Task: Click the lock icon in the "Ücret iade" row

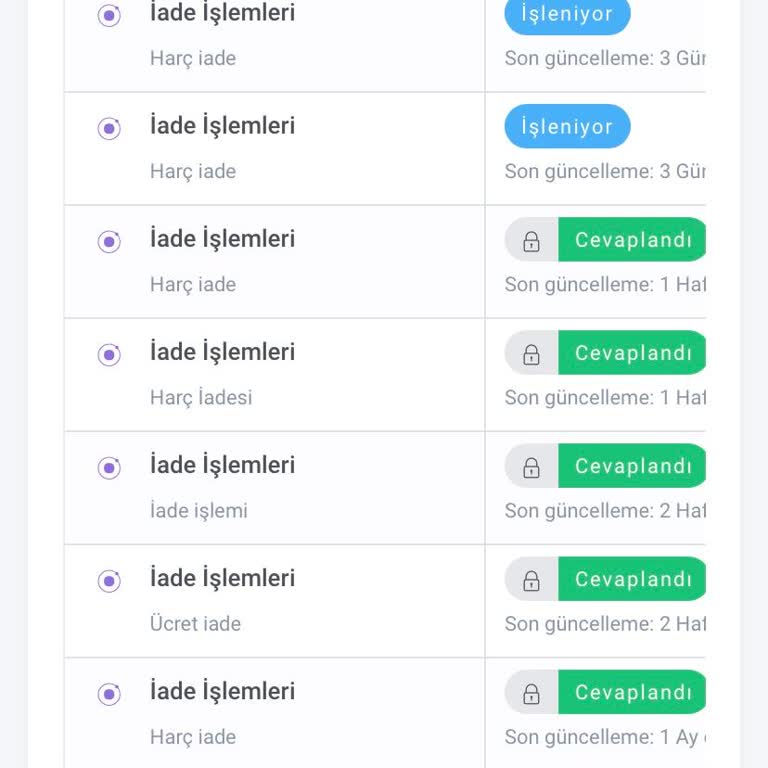Action: pyautogui.click(x=531, y=580)
